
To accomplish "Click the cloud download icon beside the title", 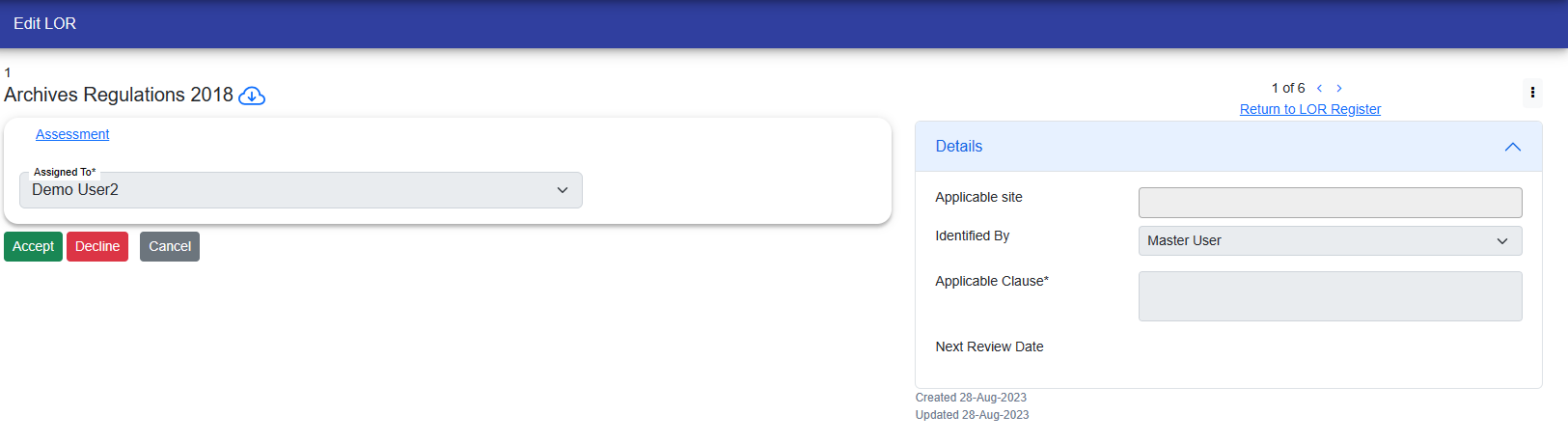I will tap(252, 96).
